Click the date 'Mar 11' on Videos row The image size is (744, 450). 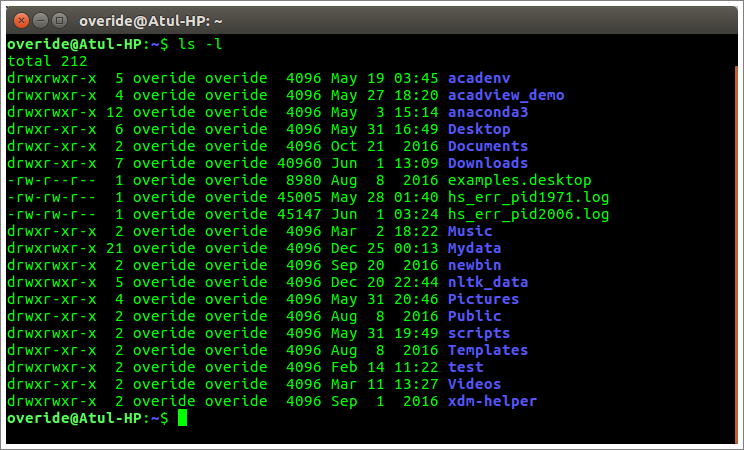(358, 384)
